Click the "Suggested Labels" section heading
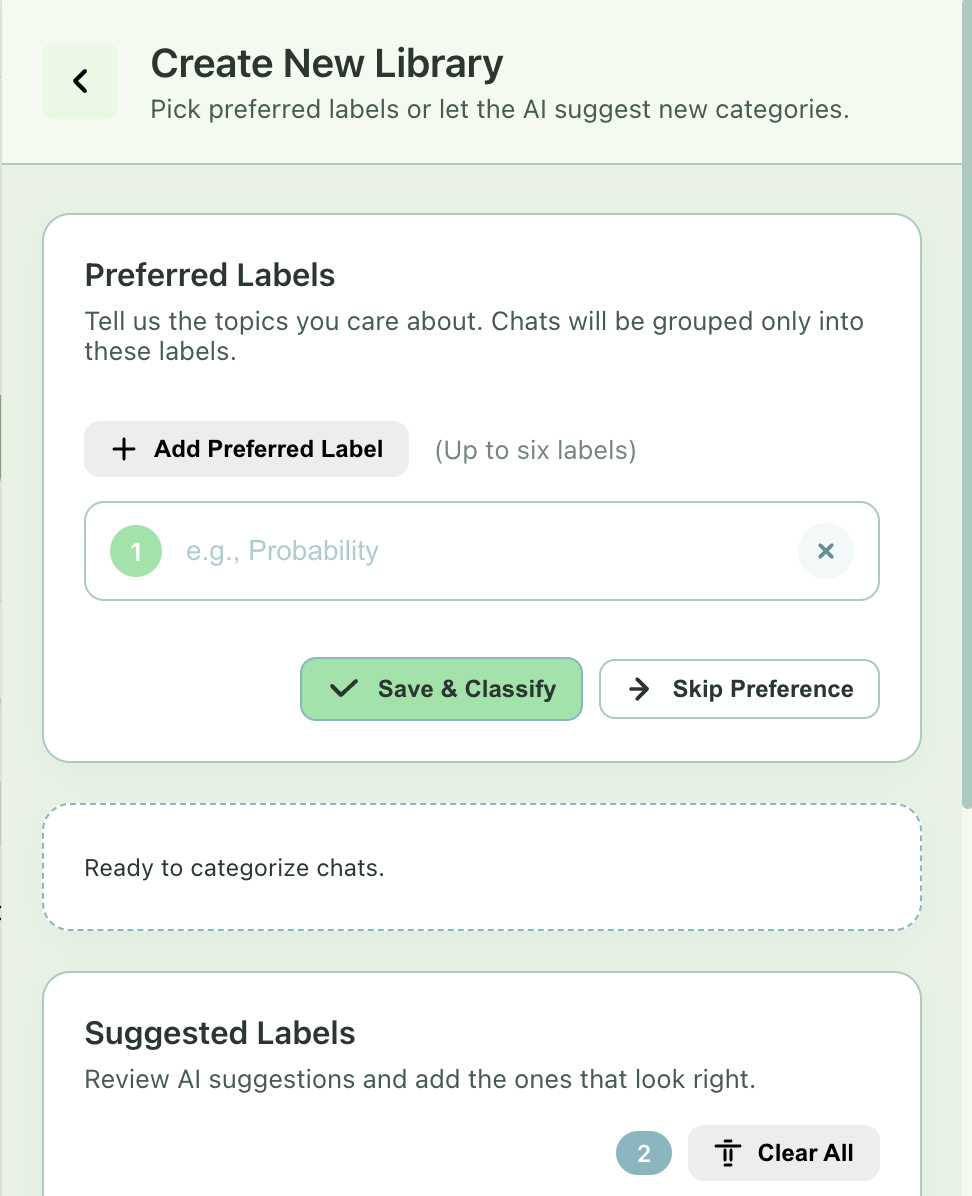Image resolution: width=972 pixels, height=1196 pixels. (x=220, y=1033)
